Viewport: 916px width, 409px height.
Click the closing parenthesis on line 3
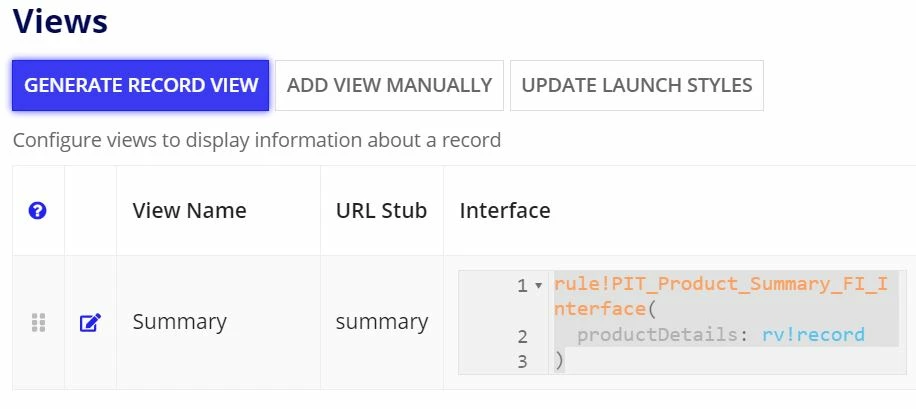pos(560,361)
